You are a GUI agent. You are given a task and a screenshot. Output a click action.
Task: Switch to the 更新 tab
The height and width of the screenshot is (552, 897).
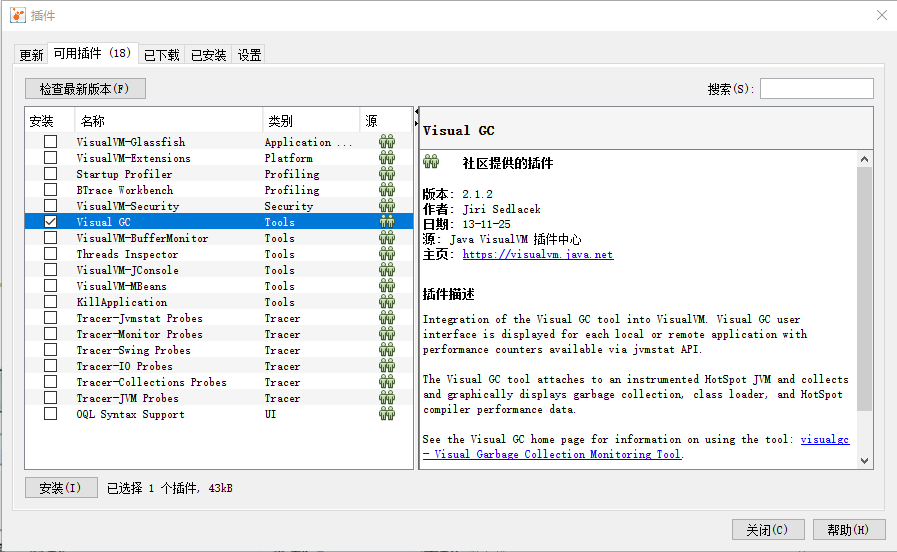31,55
